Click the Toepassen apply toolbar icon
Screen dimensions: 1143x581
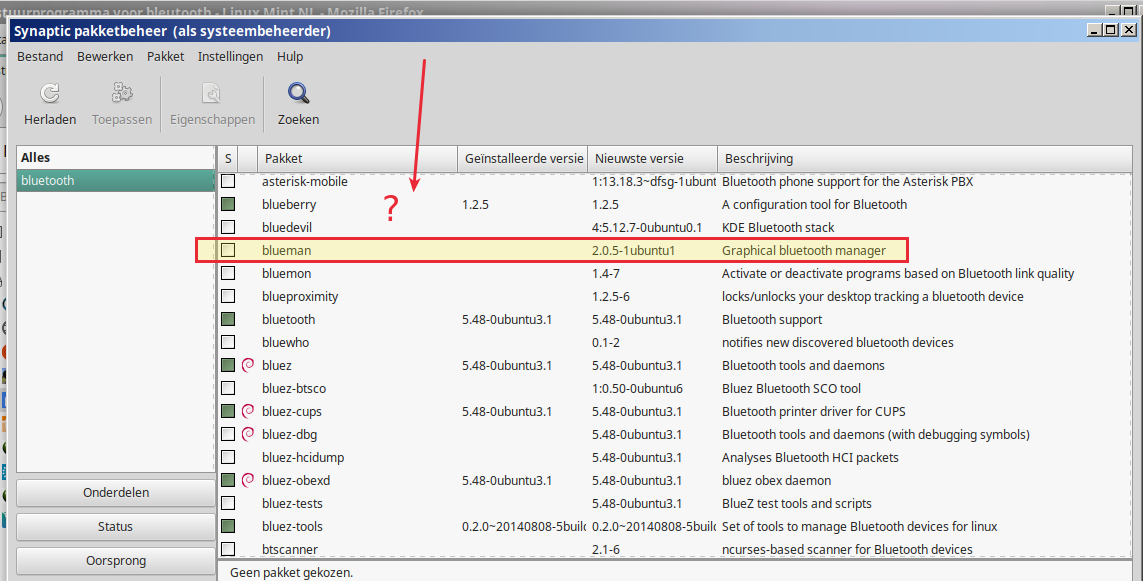point(122,93)
